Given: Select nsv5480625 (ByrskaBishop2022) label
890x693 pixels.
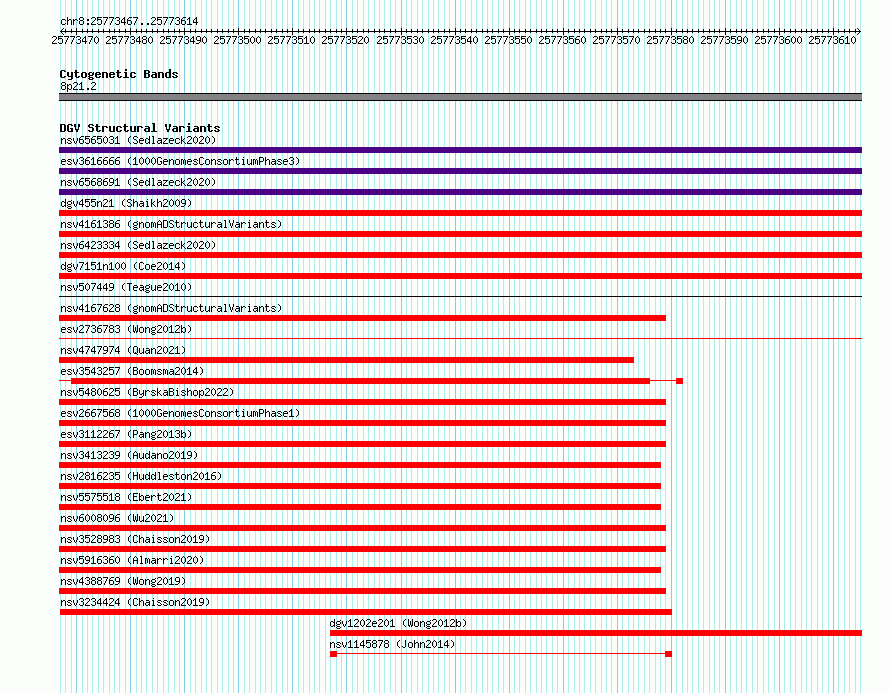Looking at the screenshot, I should 147,392.
